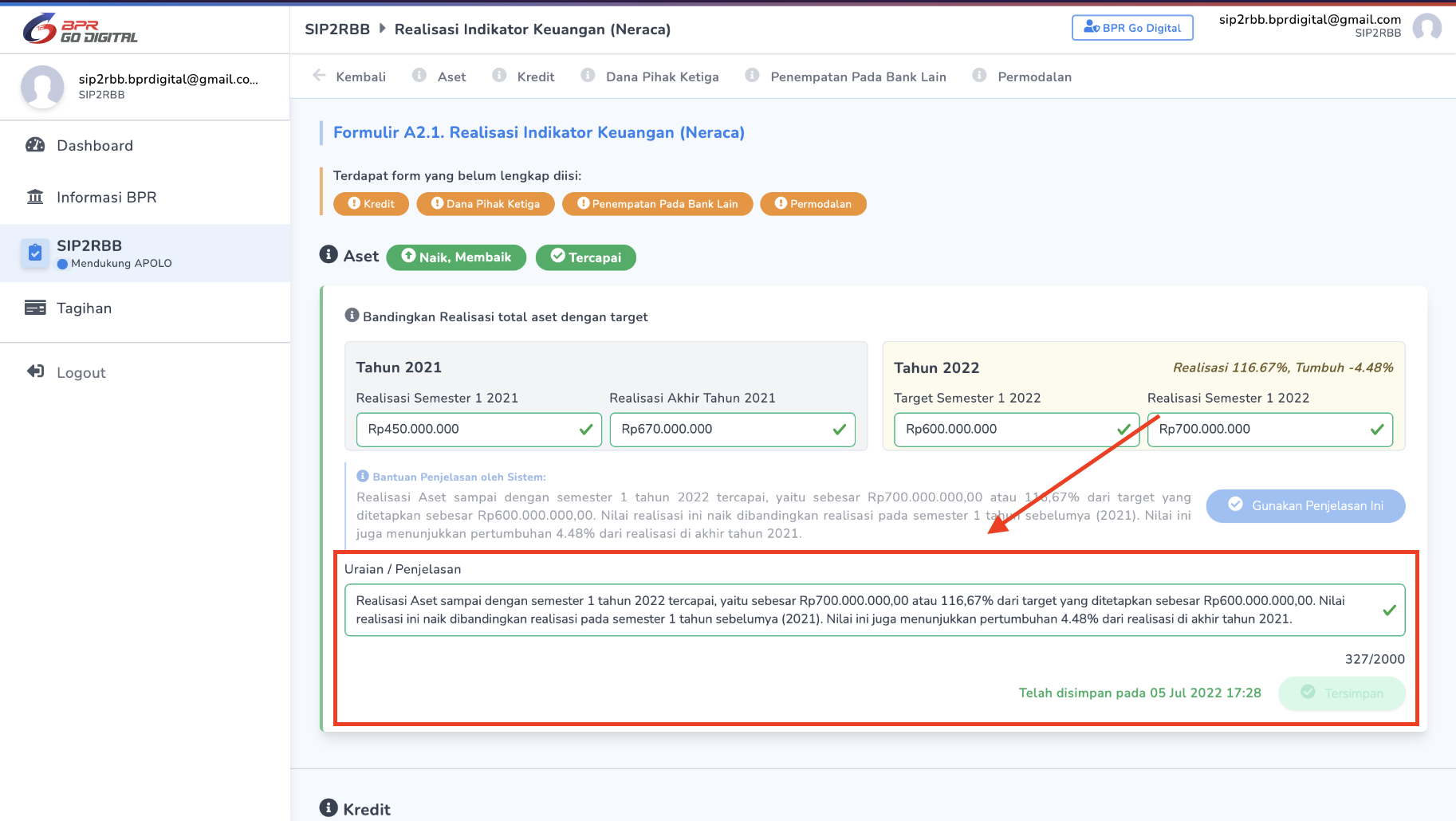
Task: Click info icon beside Bandingkan Realisasi text
Action: [352, 315]
